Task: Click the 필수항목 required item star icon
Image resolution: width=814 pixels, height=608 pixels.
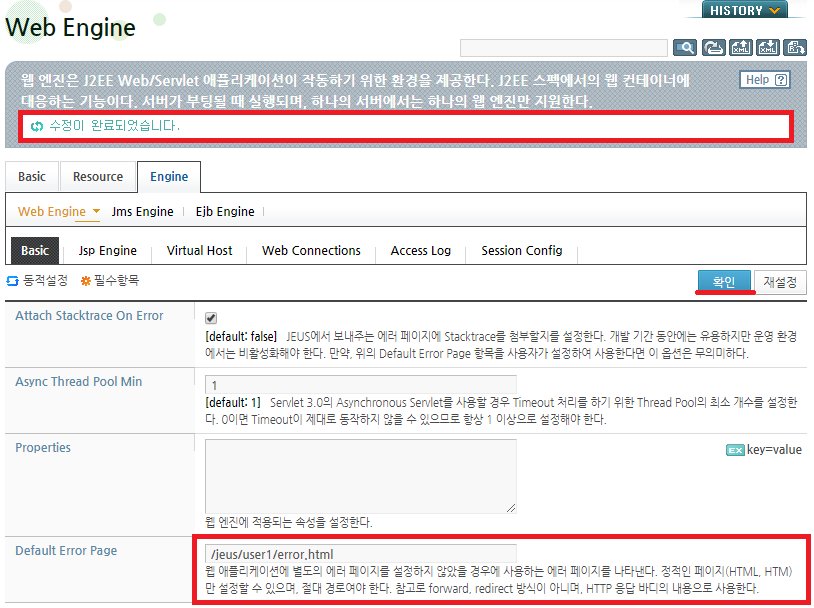Action: coord(86,281)
